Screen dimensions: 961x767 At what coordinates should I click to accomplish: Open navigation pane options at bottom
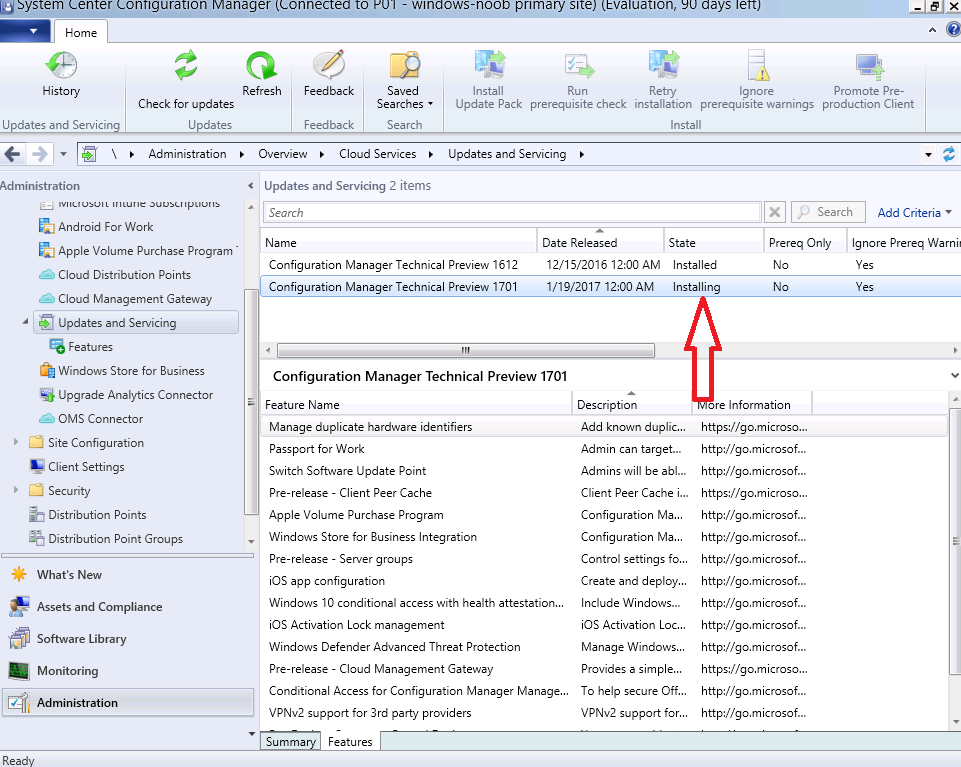tap(251, 734)
